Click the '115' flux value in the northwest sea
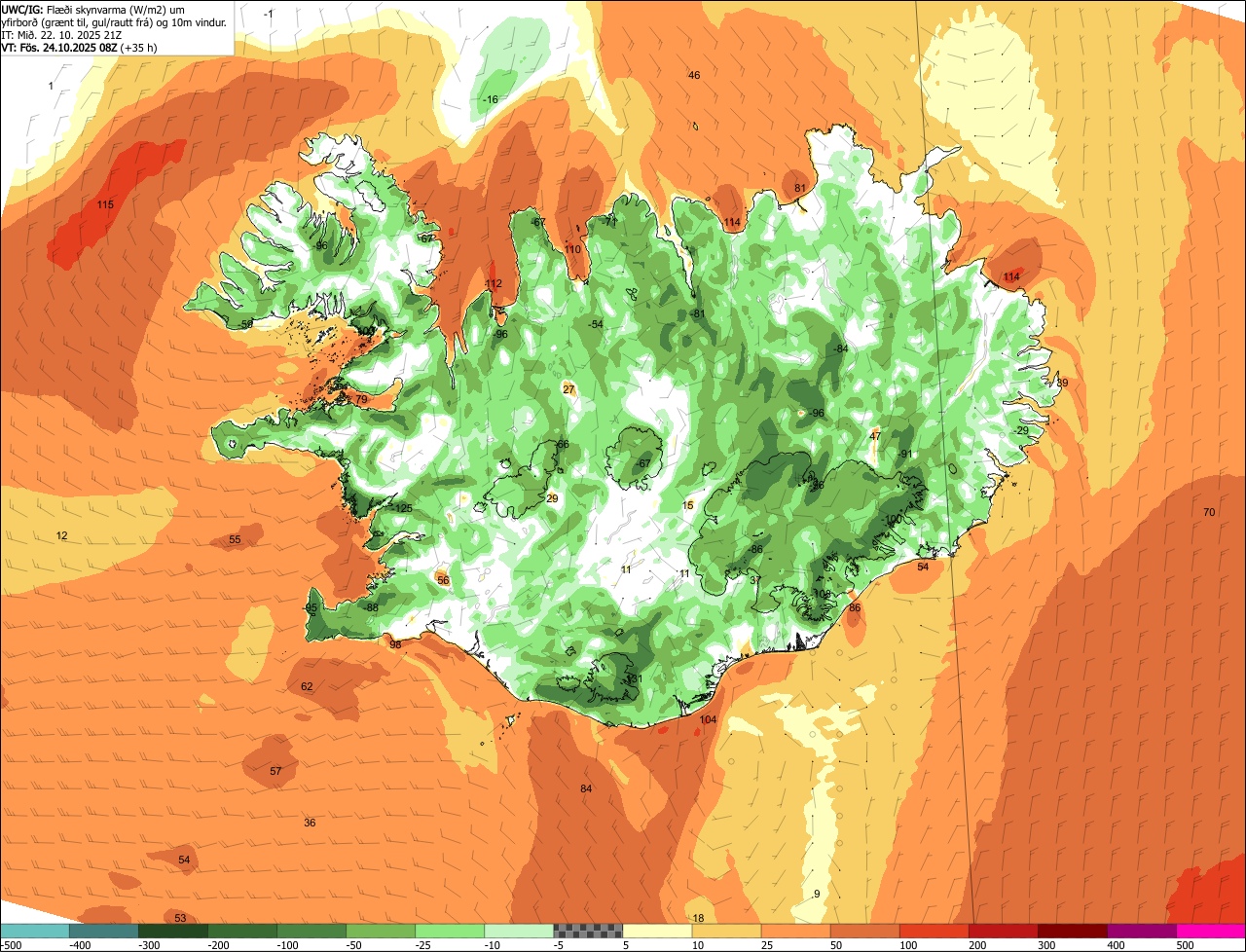1246x952 pixels. click(105, 204)
